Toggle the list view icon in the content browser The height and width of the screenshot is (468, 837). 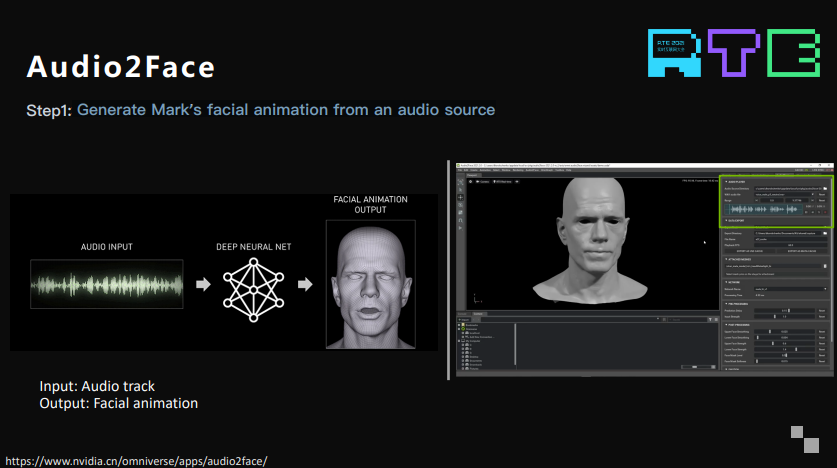click(716, 320)
